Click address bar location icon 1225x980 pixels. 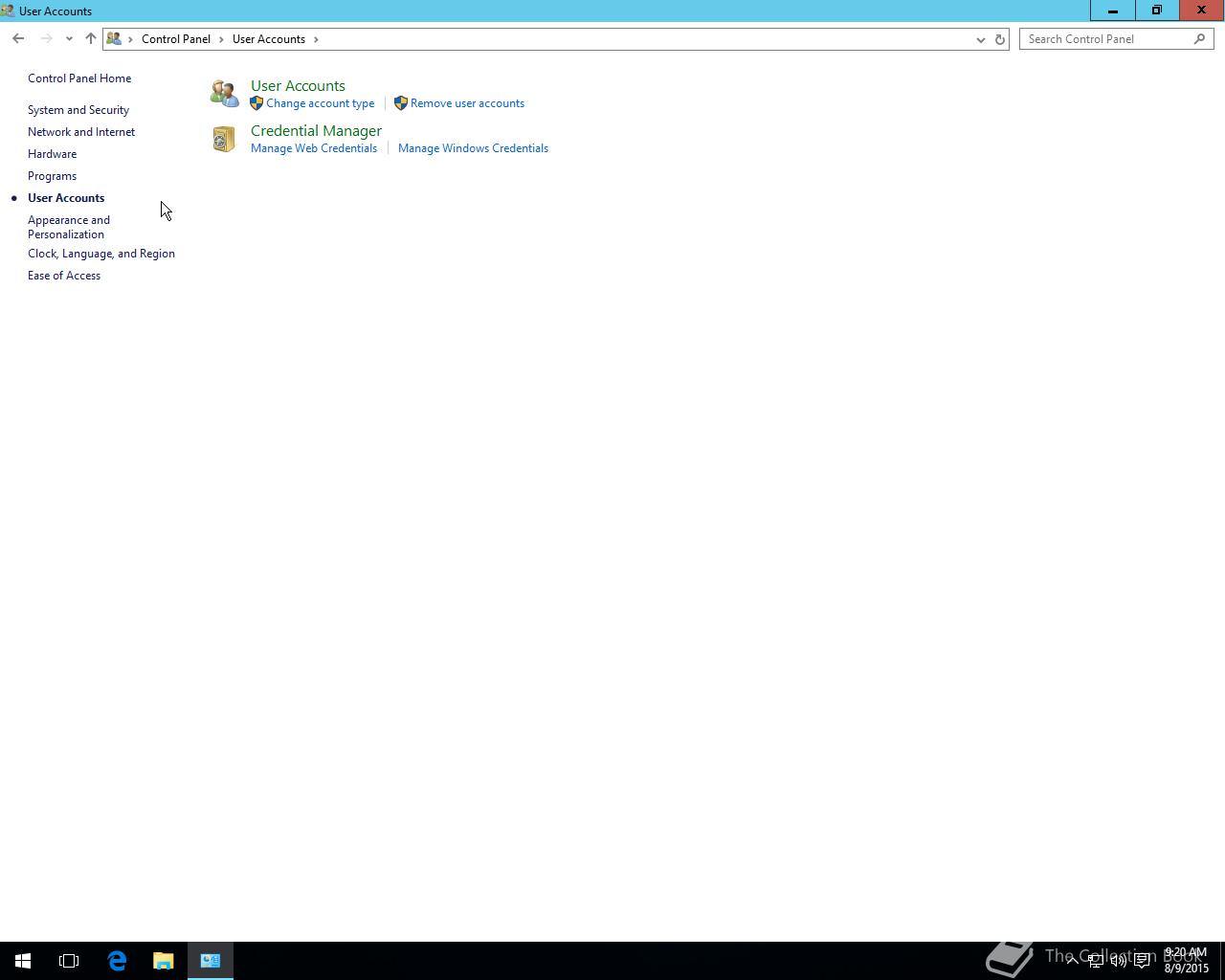(114, 39)
